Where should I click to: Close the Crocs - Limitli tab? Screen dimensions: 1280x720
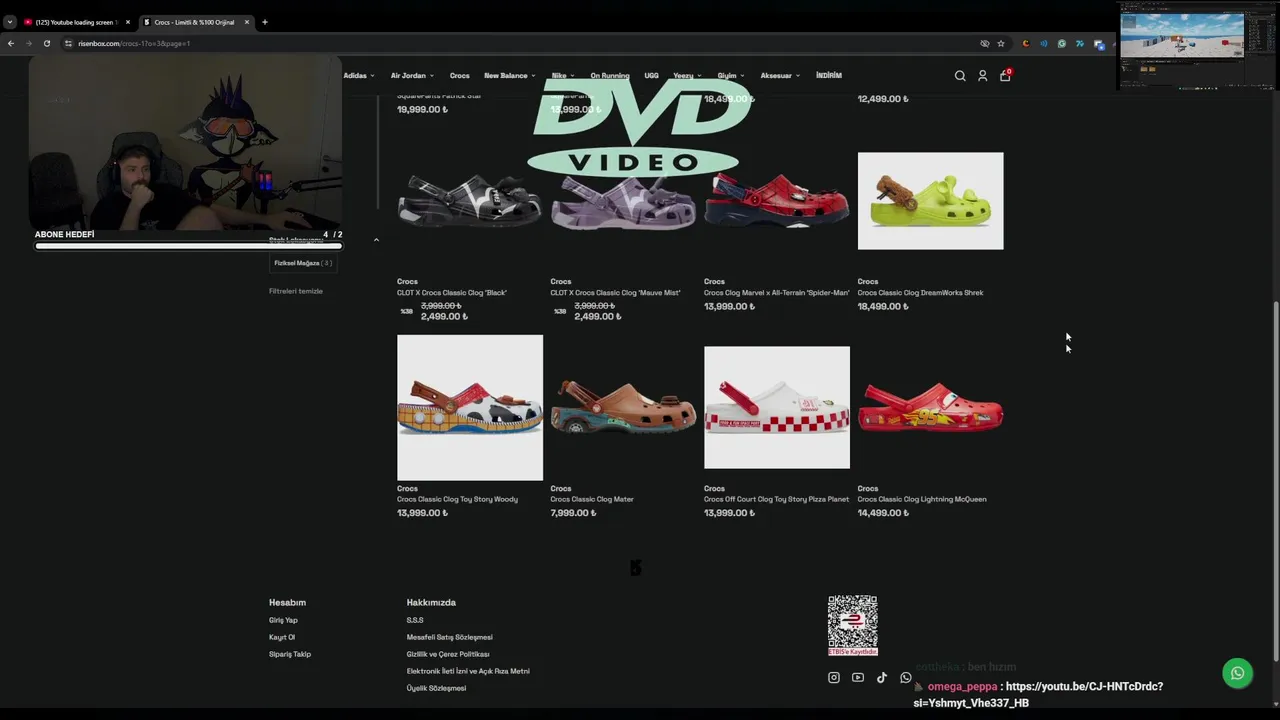246,22
